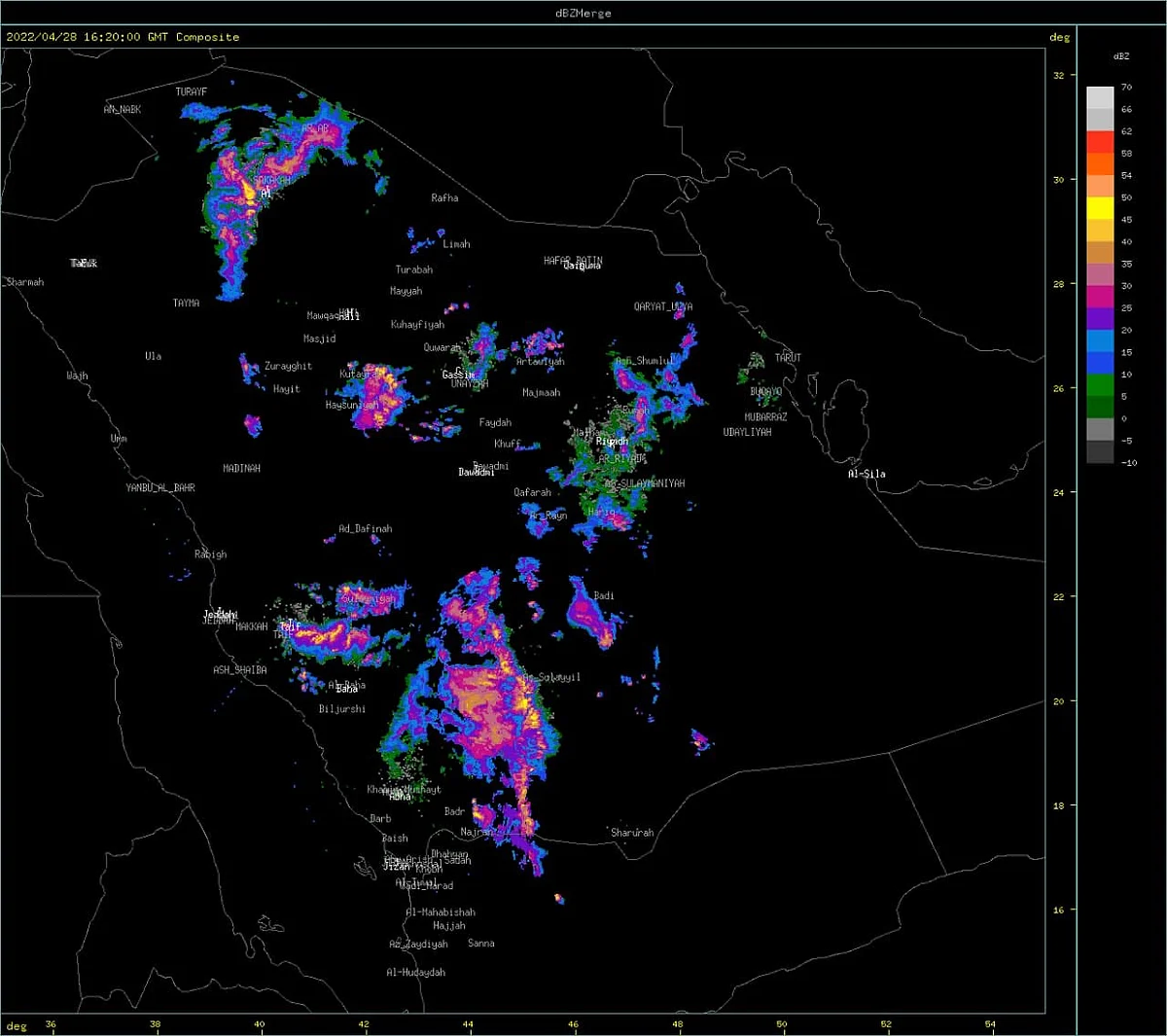Viewport: 1167px width, 1036px height.
Task: Click the Zurayghit label
Action: pyautogui.click(x=289, y=367)
